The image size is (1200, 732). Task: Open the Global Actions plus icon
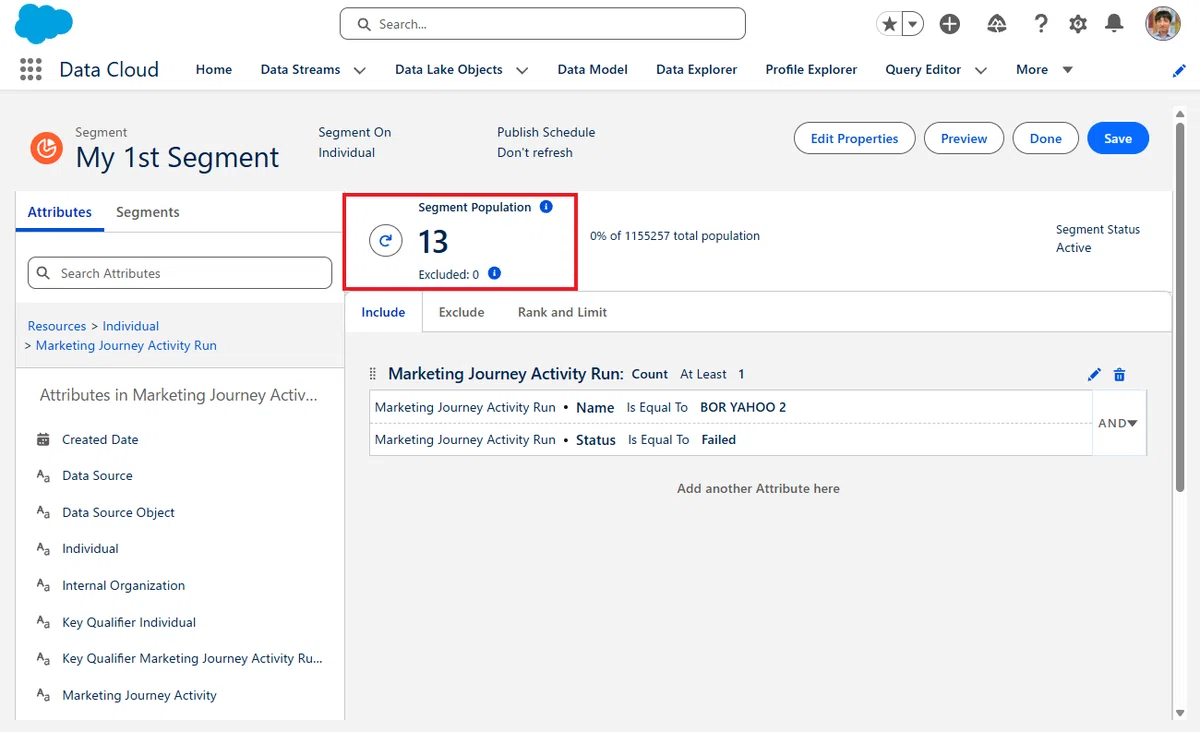[950, 24]
